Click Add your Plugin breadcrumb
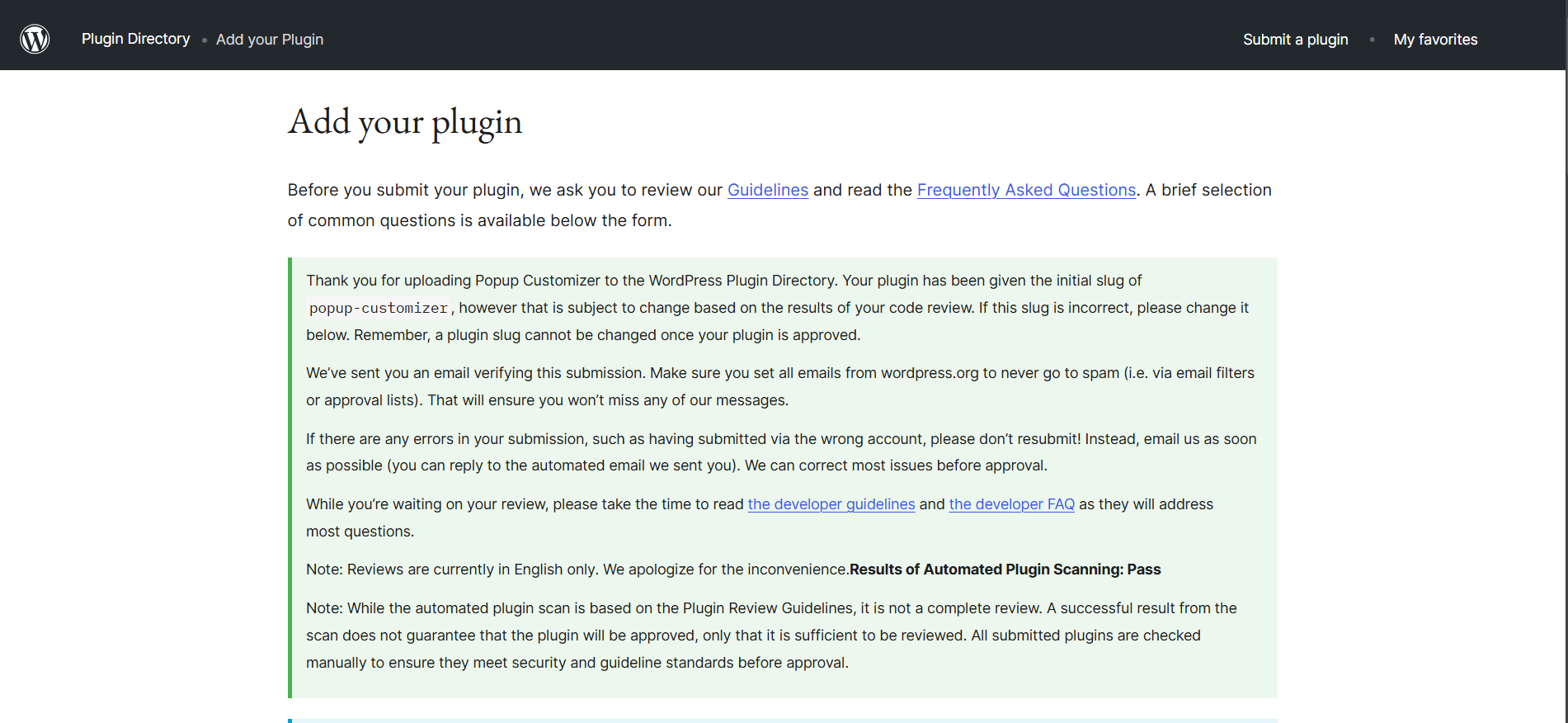 [x=270, y=40]
